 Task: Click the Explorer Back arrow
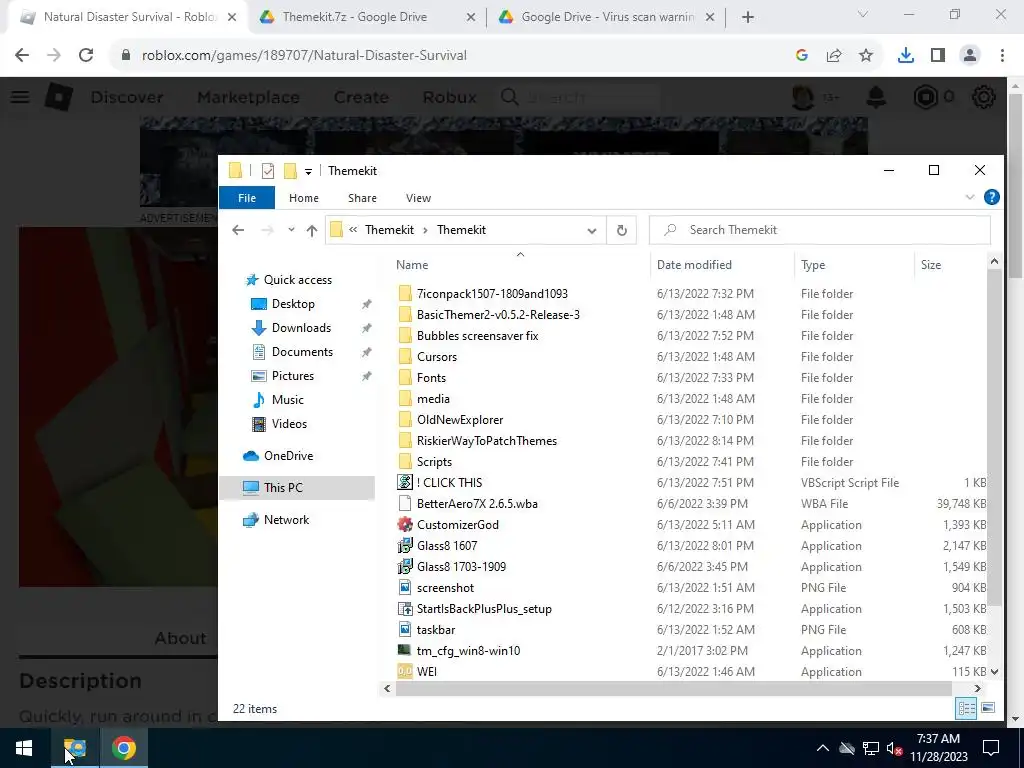click(x=238, y=230)
